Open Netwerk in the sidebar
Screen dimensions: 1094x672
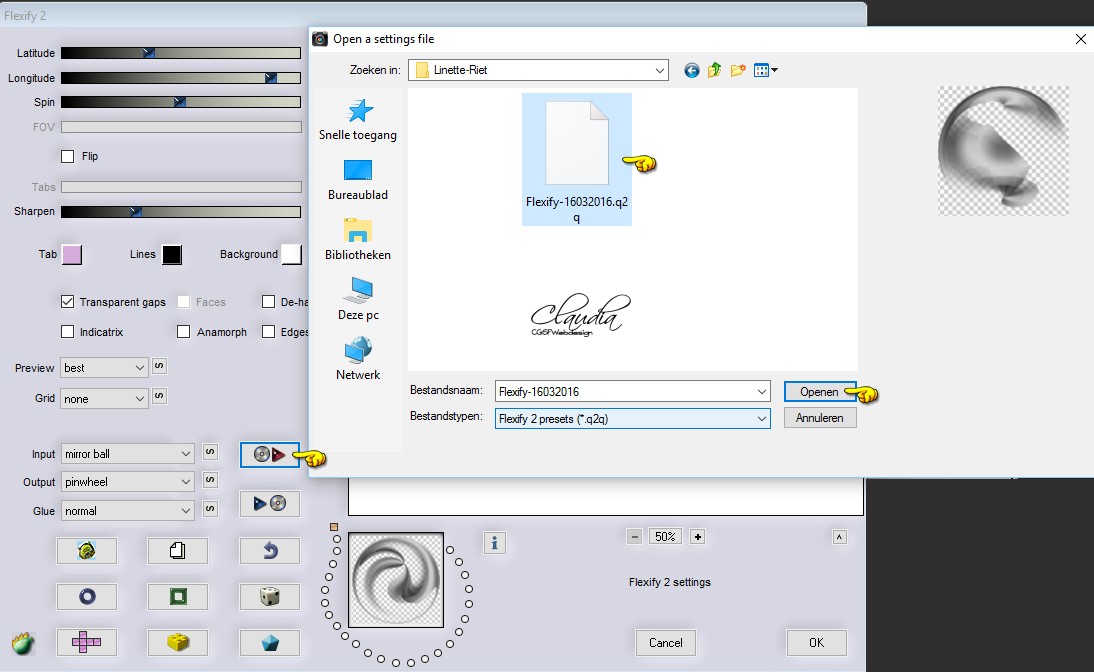tap(358, 360)
